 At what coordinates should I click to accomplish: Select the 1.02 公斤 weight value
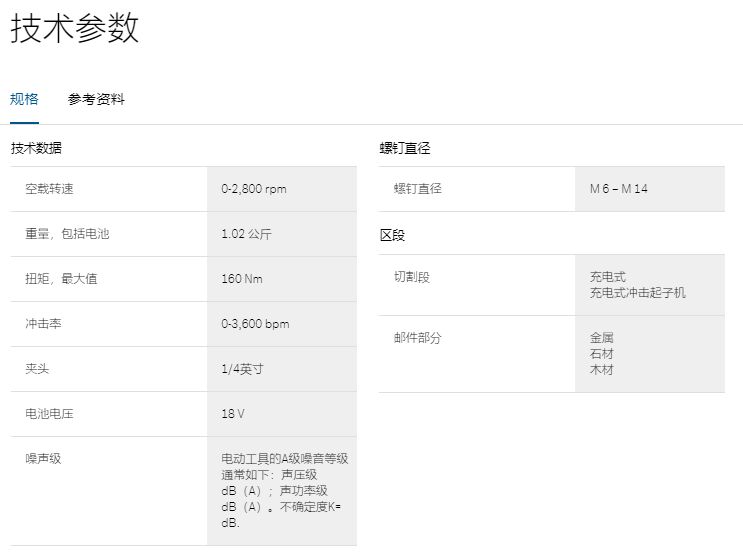point(246,234)
